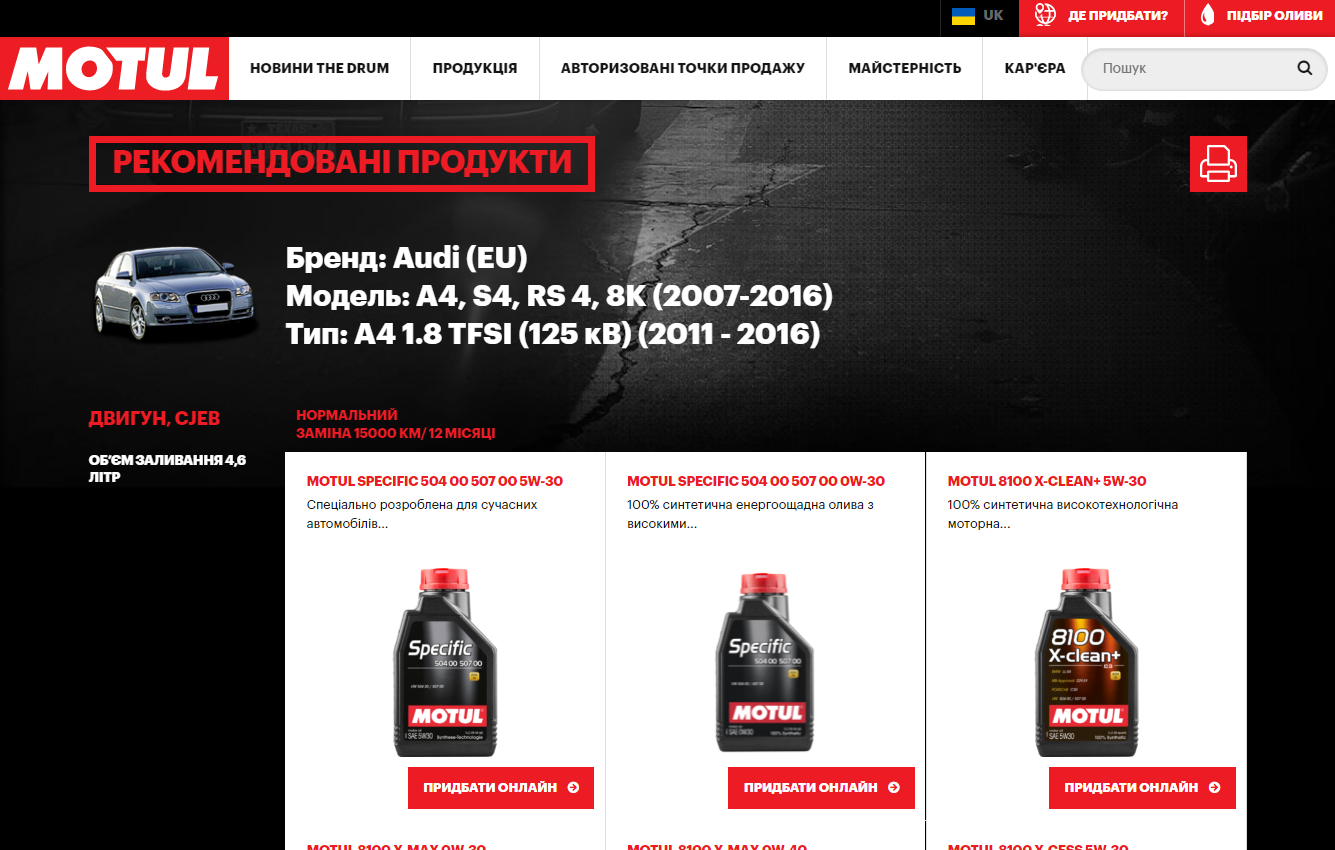This screenshot has width=1335, height=850.
Task: Click the oil drop icon for Підбір оливи
Action: pyautogui.click(x=1208, y=15)
